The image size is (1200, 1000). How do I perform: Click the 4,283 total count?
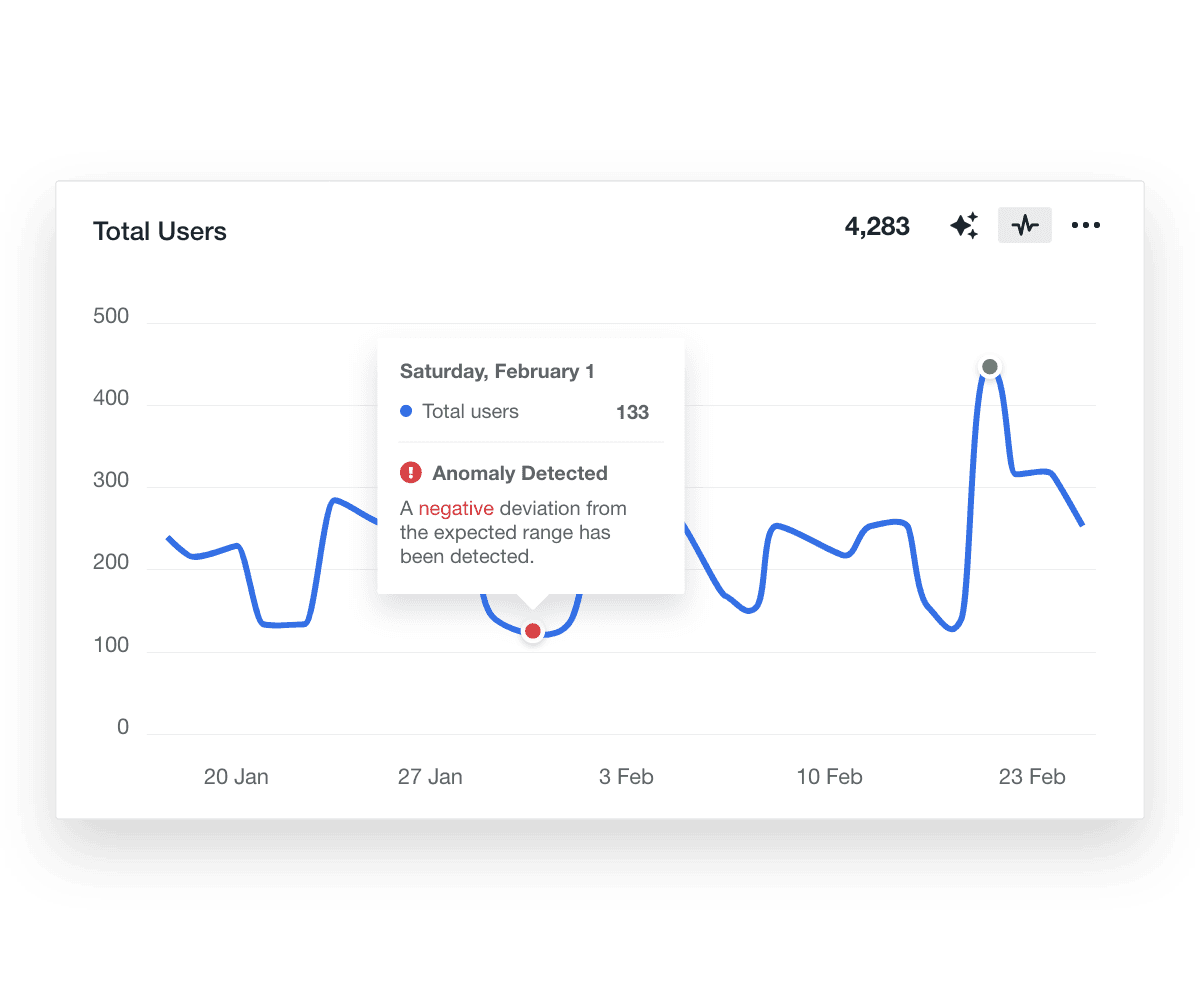pyautogui.click(x=877, y=227)
